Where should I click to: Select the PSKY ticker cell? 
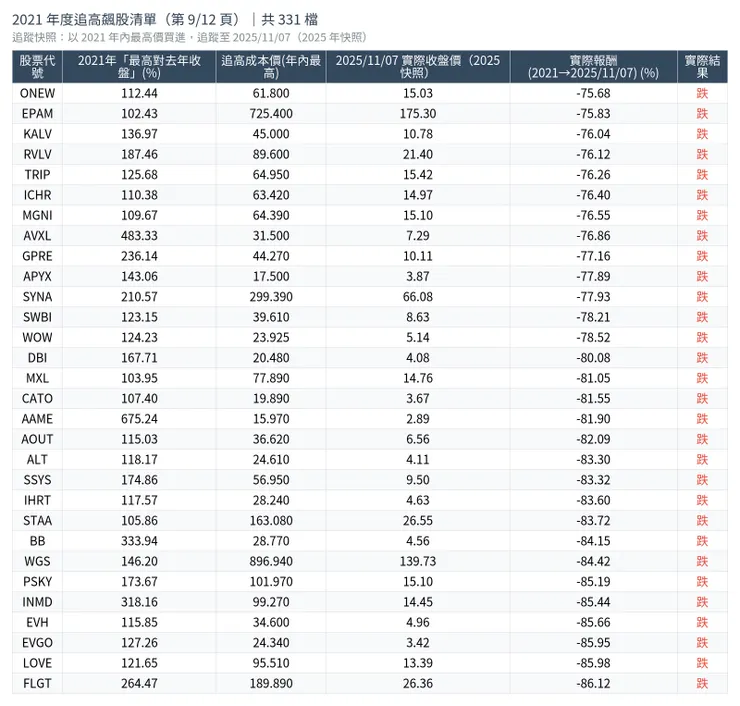click(x=37, y=581)
